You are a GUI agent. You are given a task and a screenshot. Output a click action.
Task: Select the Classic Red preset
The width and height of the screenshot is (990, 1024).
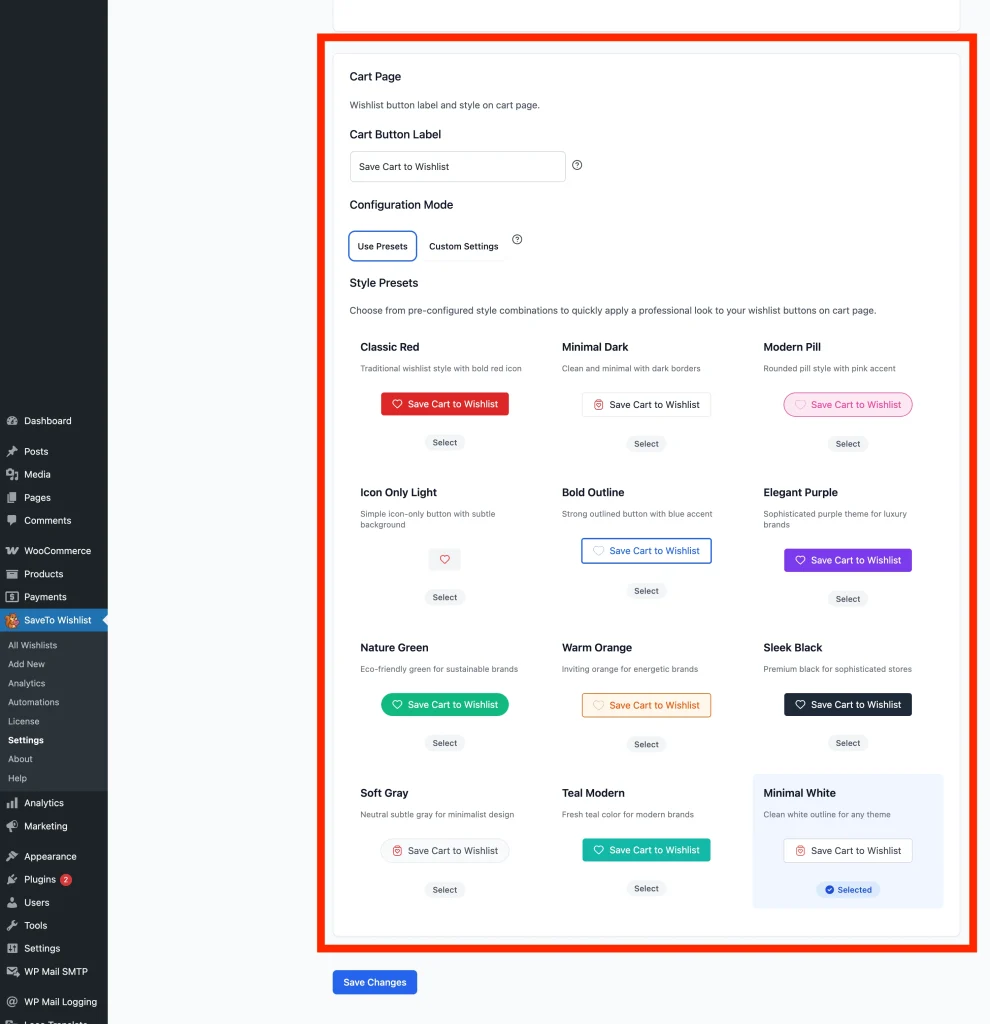pyautogui.click(x=445, y=443)
